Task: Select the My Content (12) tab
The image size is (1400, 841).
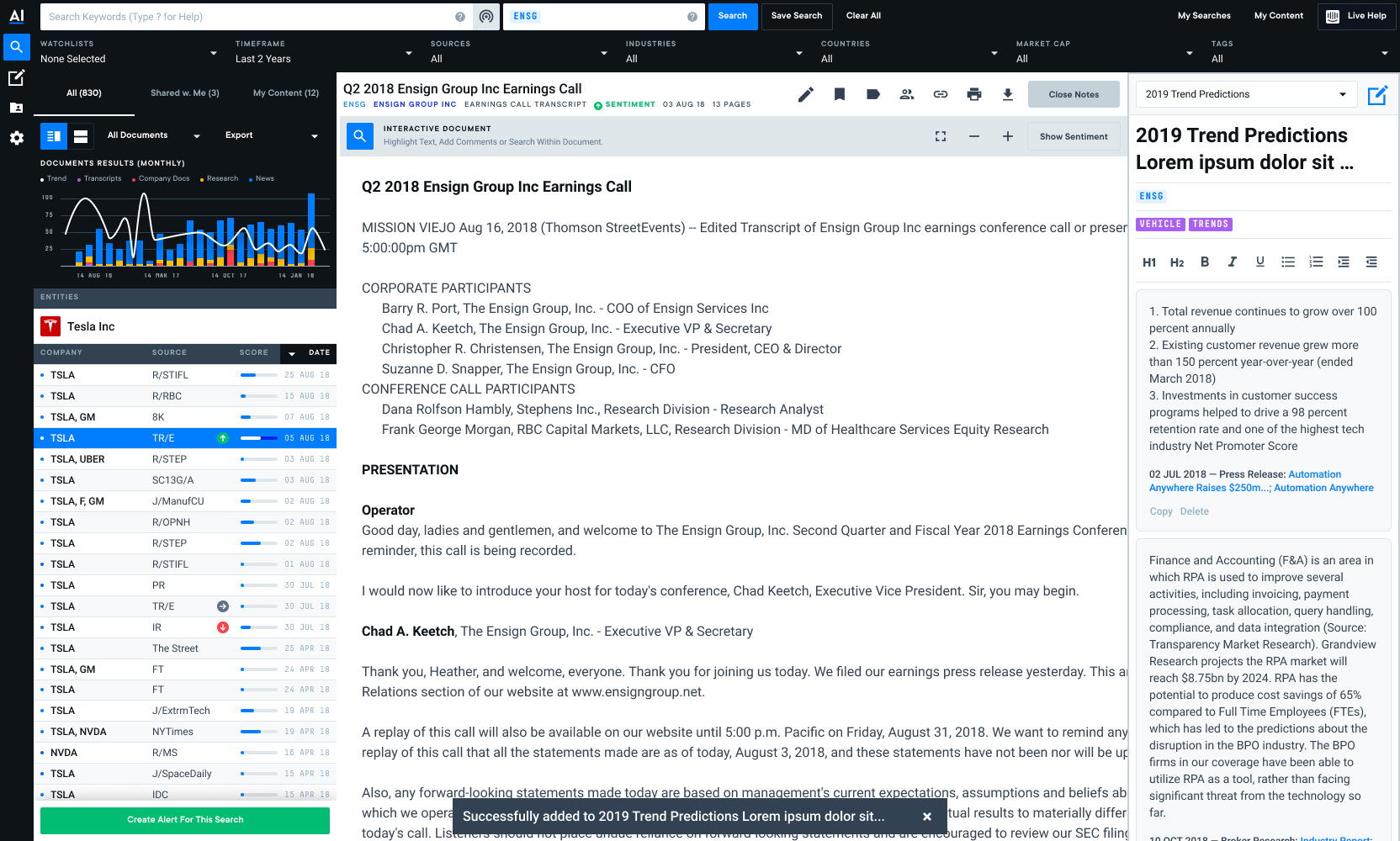Action: point(286,93)
